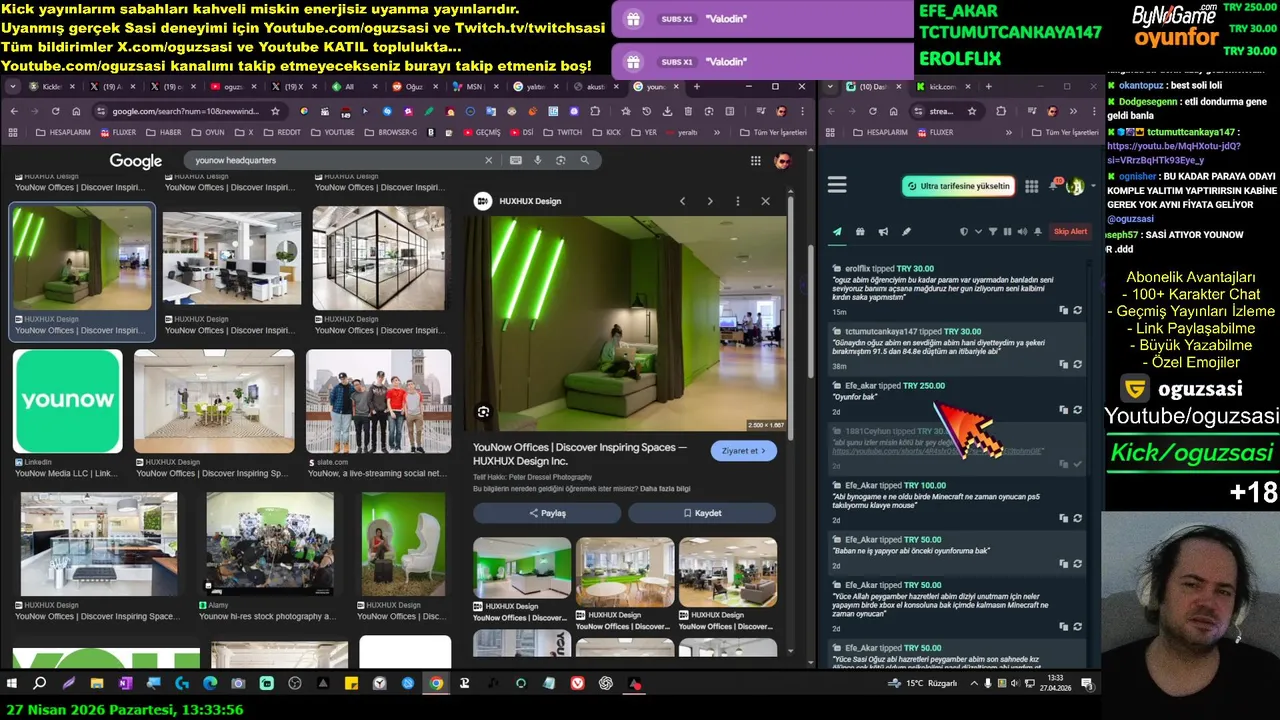1280x720 pixels.
Task: Open the green younow logo thumbnail
Action: (x=68, y=401)
